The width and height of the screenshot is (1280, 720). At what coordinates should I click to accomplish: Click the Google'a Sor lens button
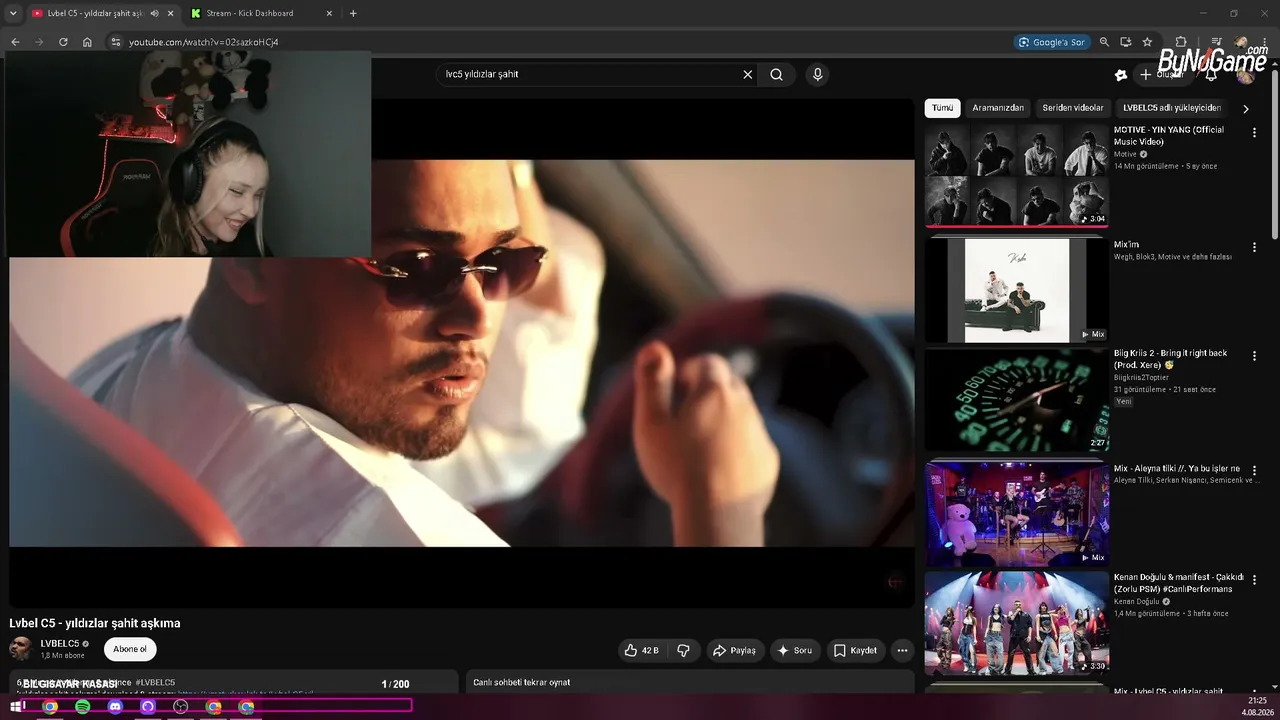coord(1051,42)
